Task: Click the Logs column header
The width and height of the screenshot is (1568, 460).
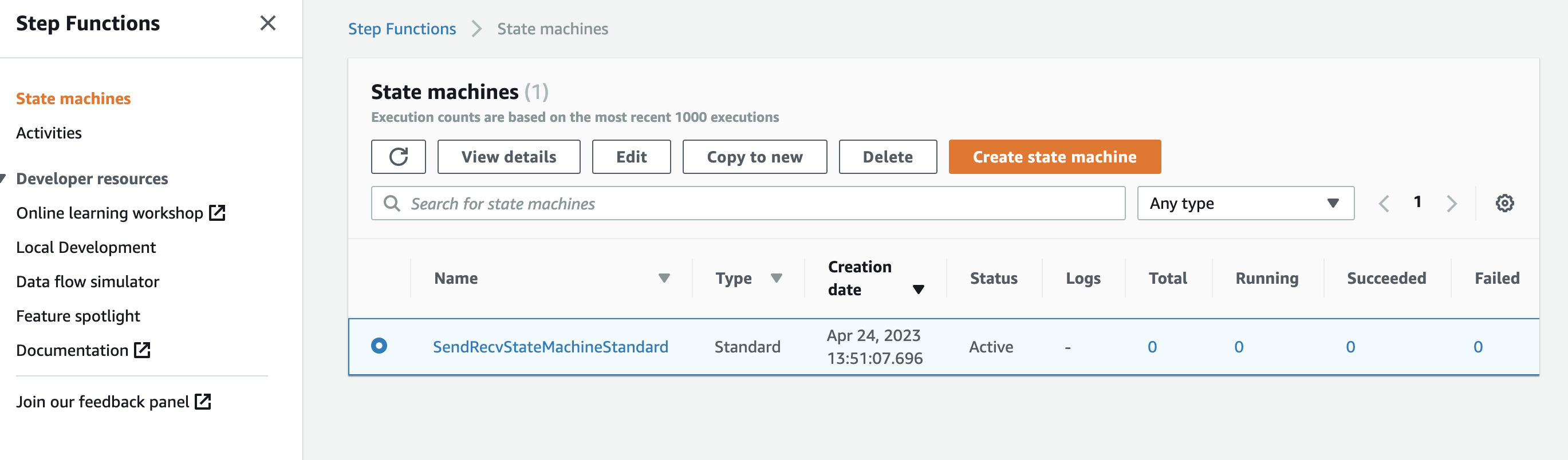Action: point(1083,279)
